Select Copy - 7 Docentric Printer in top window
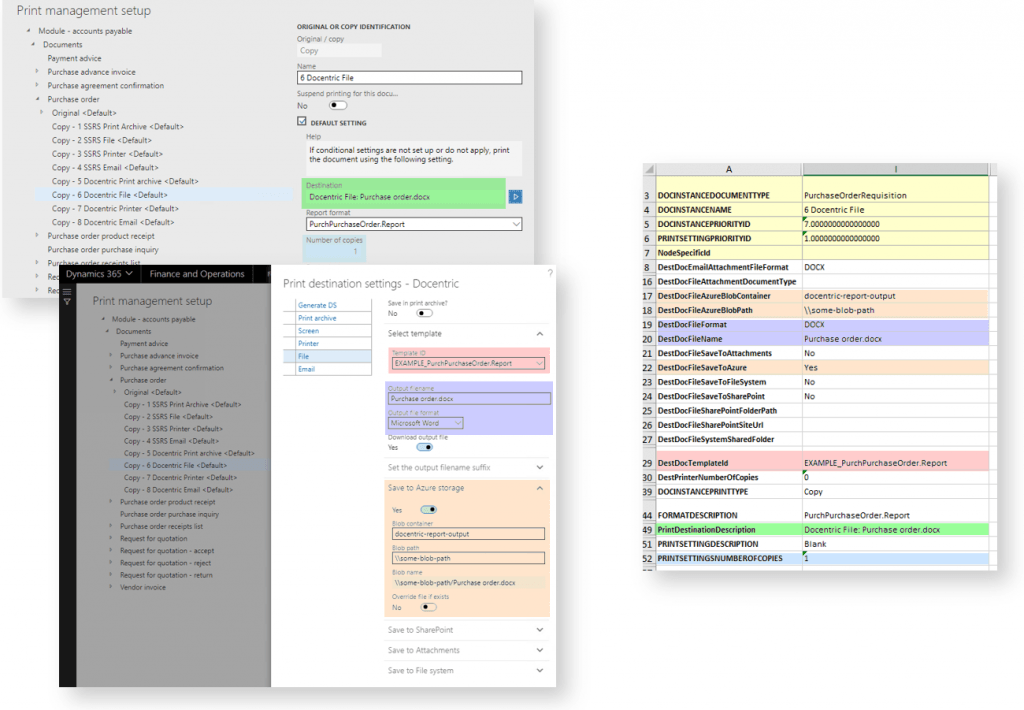The image size is (1024, 710). [115, 208]
